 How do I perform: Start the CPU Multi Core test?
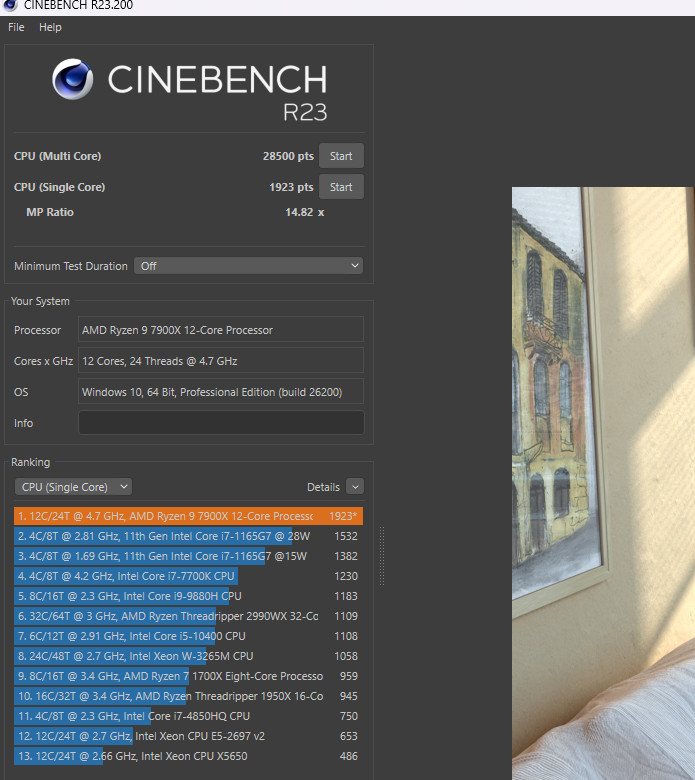pyautogui.click(x=341, y=156)
